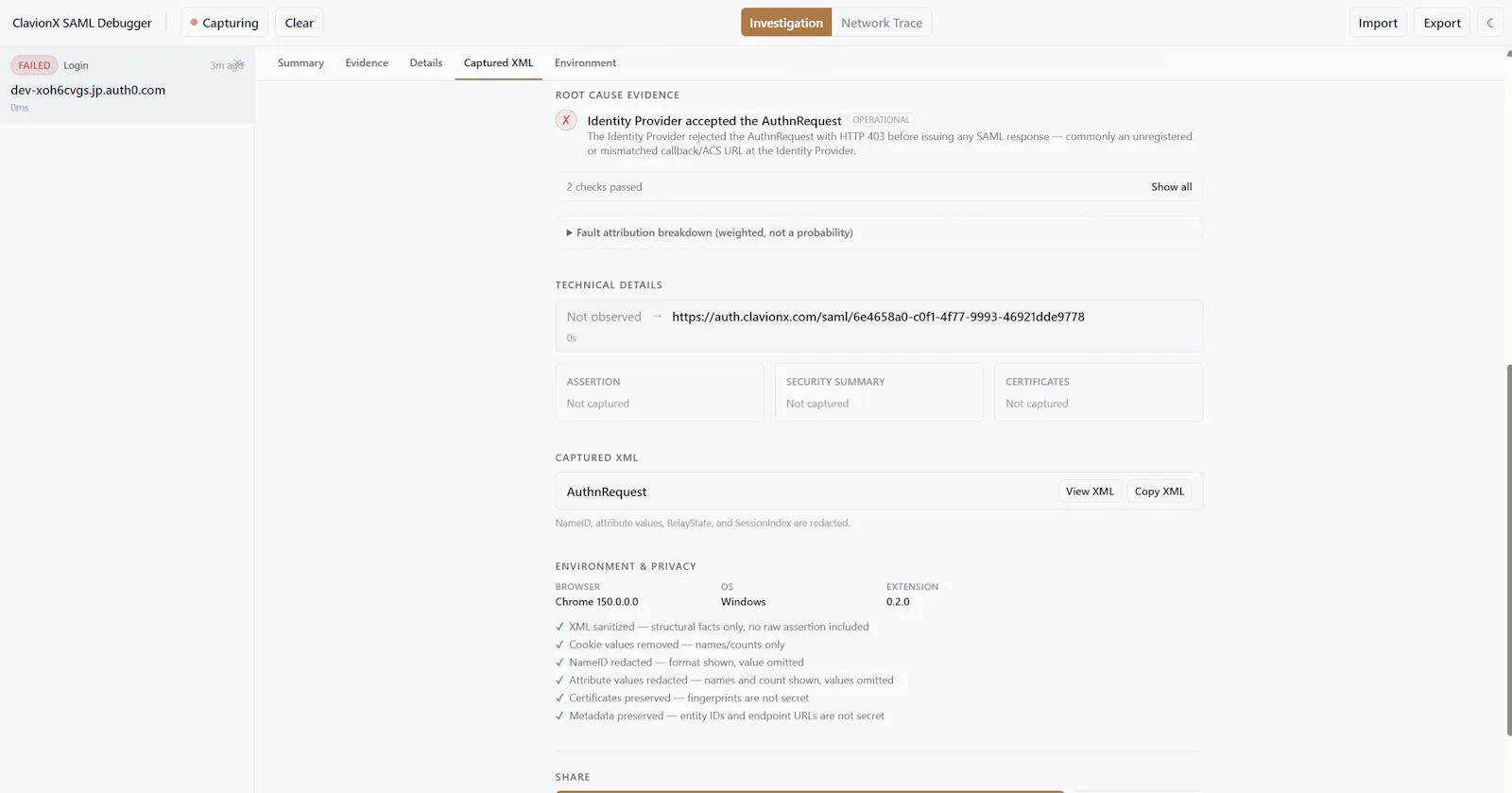Click the "Login" label in the sidebar

pos(76,65)
